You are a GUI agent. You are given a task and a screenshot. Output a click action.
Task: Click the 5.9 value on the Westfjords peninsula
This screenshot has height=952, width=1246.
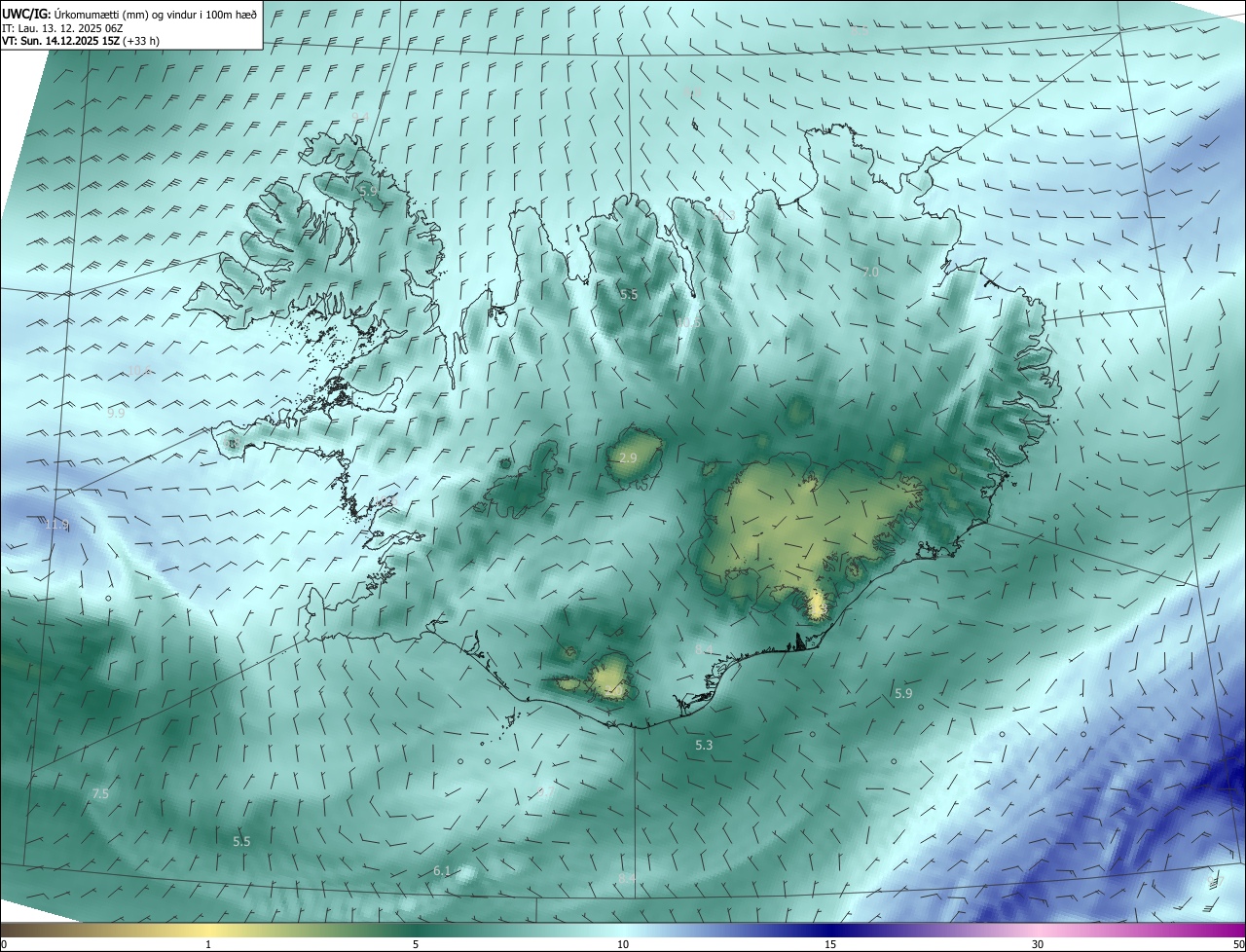point(368,192)
